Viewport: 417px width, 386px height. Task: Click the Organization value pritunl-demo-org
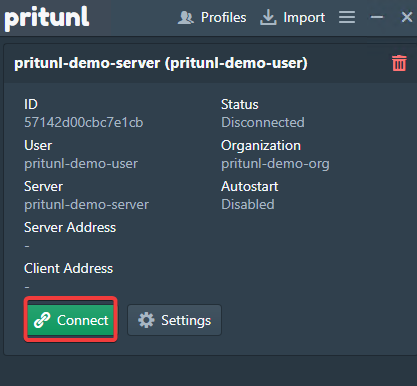click(x=275, y=164)
